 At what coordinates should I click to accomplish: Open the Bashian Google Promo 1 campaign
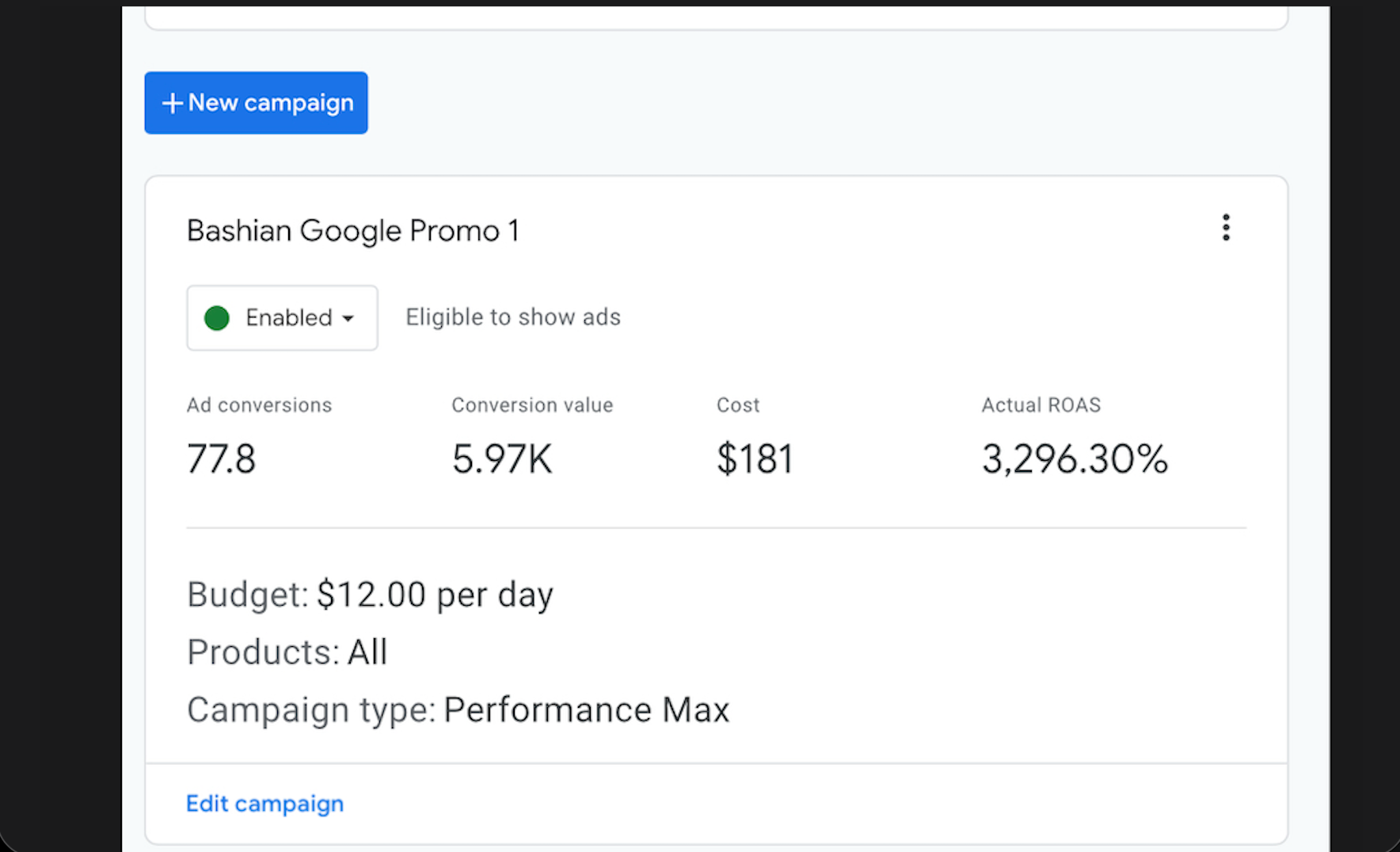click(352, 230)
